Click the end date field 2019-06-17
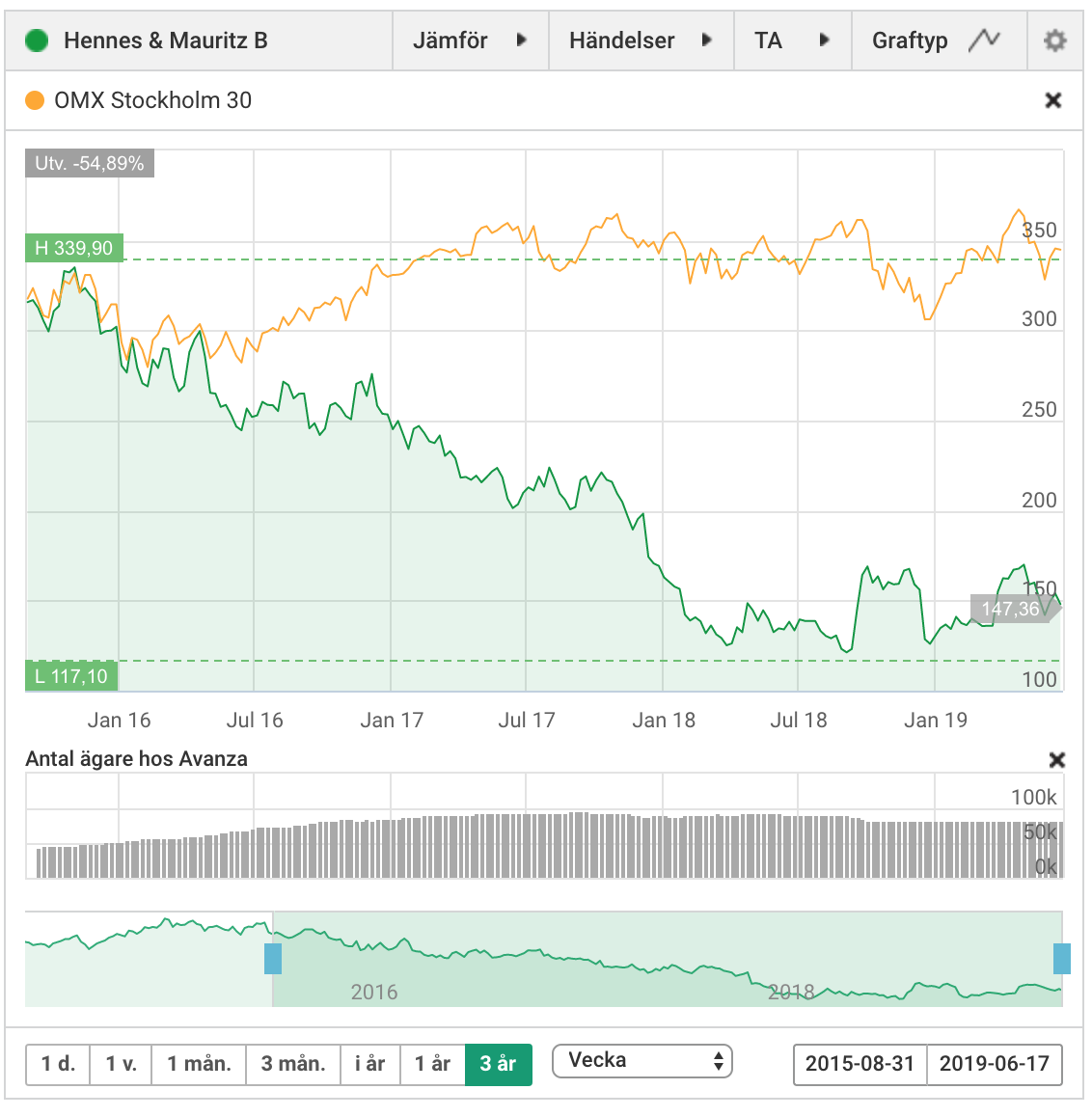The height and width of the screenshot is (1117, 1092). tap(995, 1064)
